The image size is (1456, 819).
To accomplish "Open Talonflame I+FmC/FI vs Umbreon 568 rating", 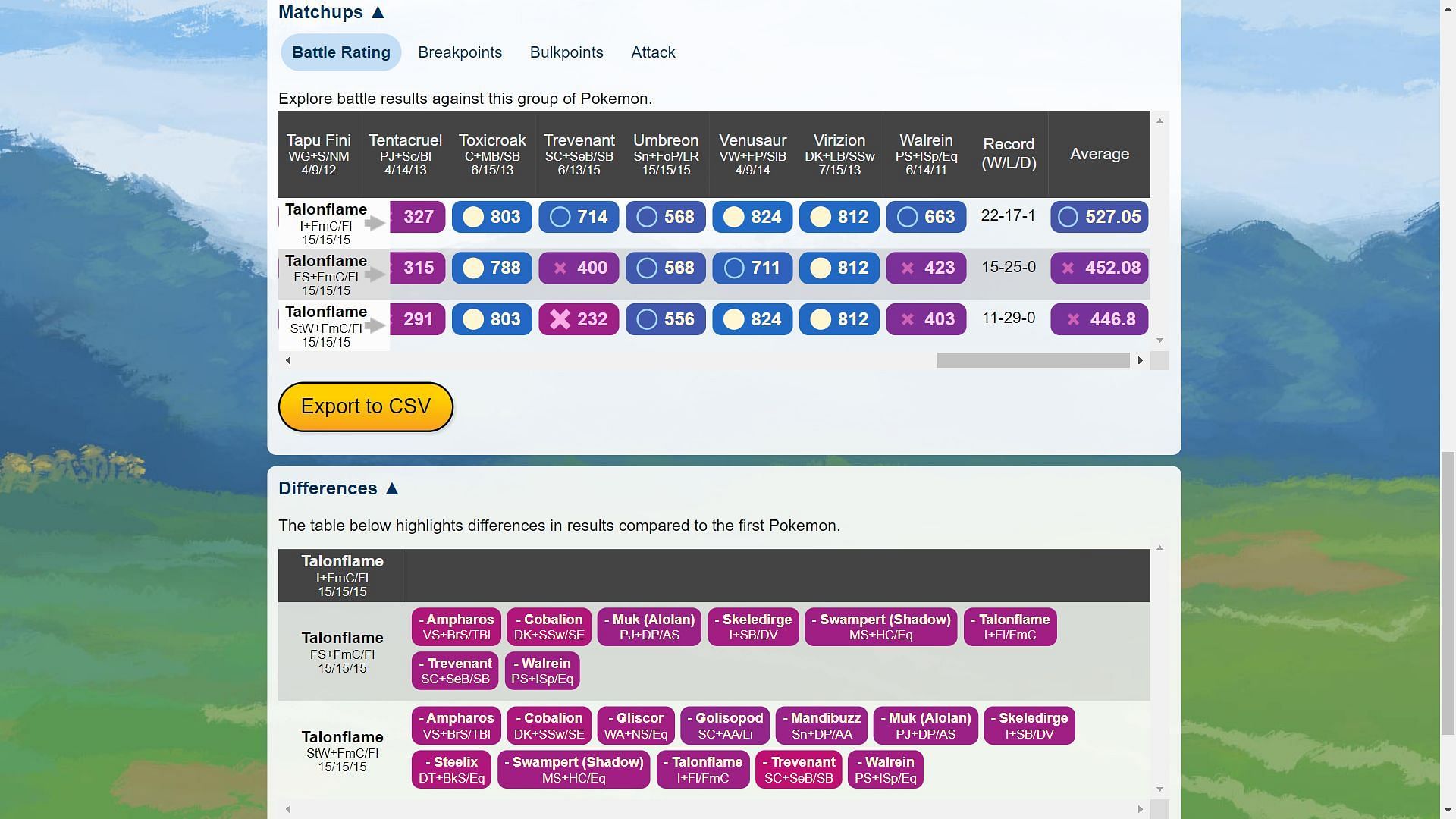I will click(666, 217).
